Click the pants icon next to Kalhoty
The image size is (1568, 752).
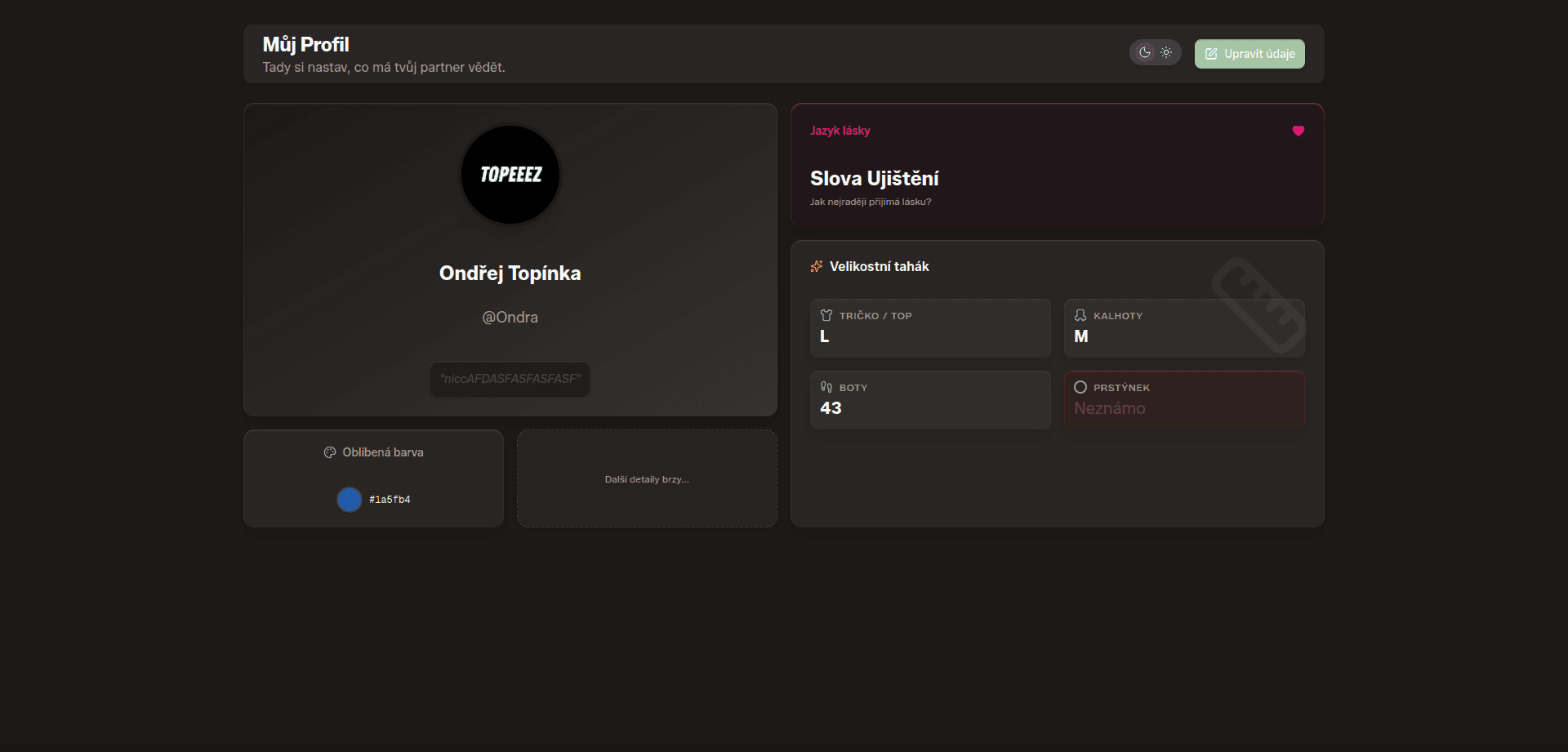1080,315
